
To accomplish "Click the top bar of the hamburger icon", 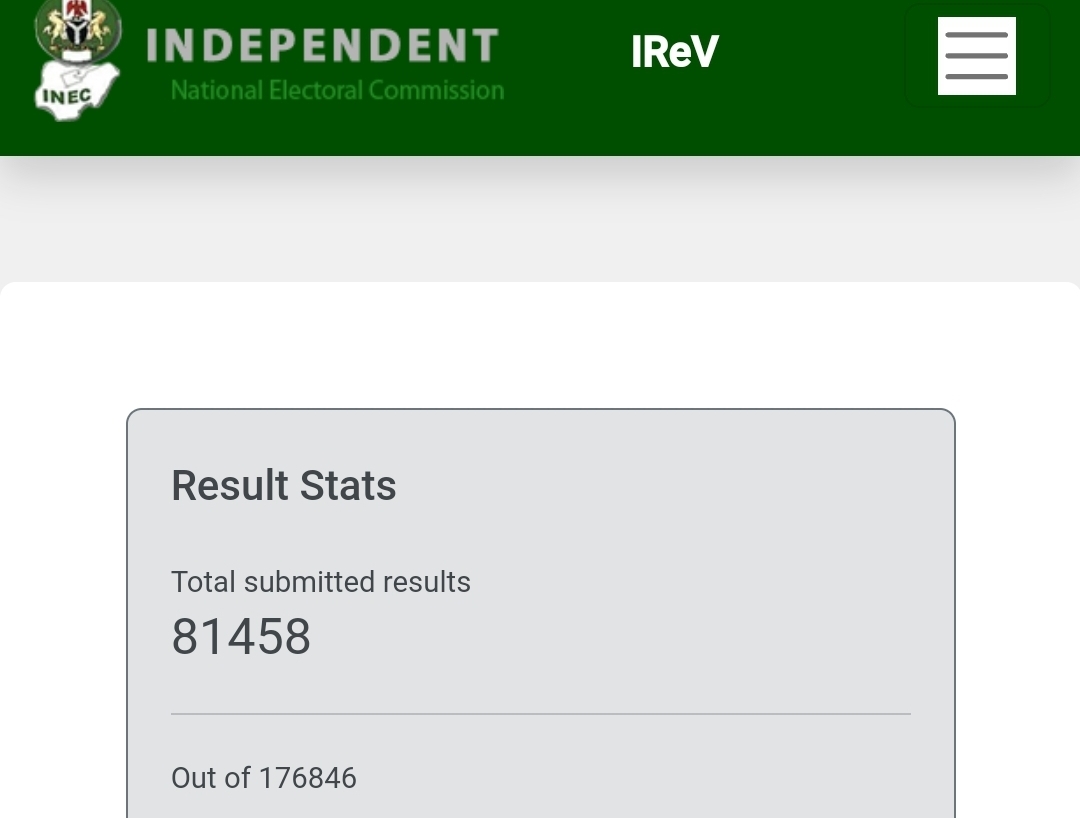I will [x=976, y=35].
